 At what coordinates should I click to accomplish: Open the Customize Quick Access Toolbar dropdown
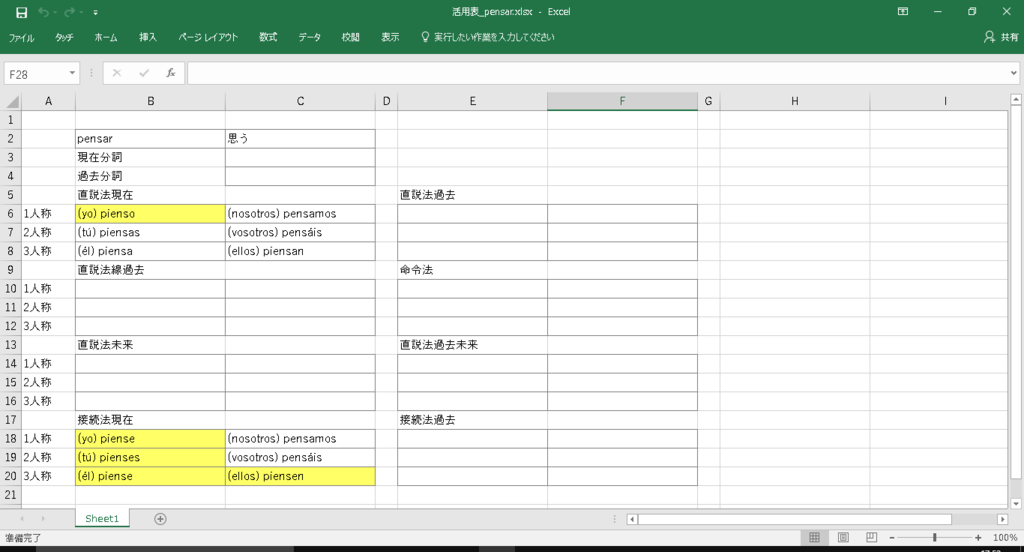click(x=95, y=12)
